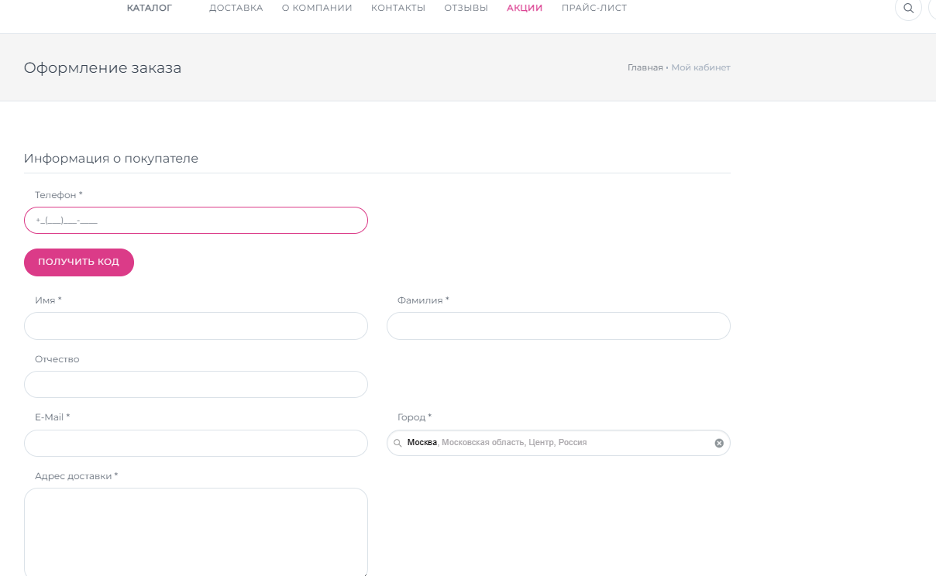
Task: Navigate to КОНТАКТЫ
Action: click(x=398, y=8)
